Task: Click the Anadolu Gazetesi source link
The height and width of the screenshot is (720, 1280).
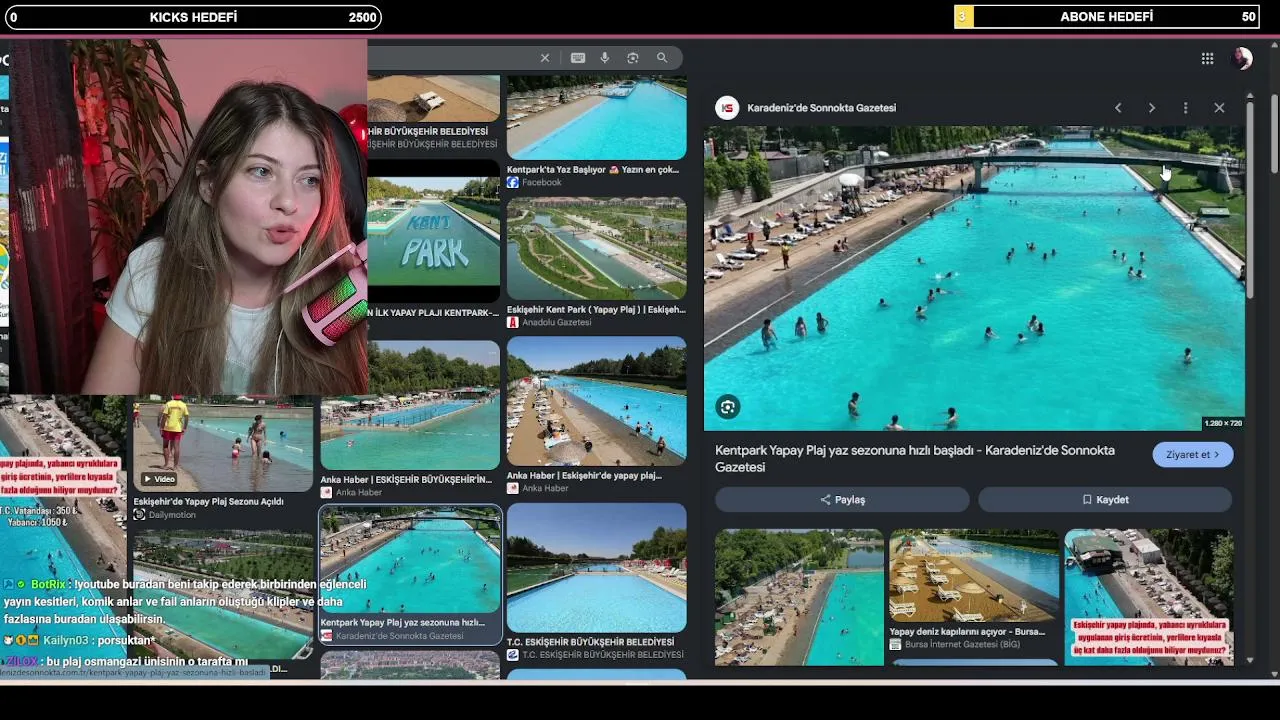Action: (x=557, y=323)
